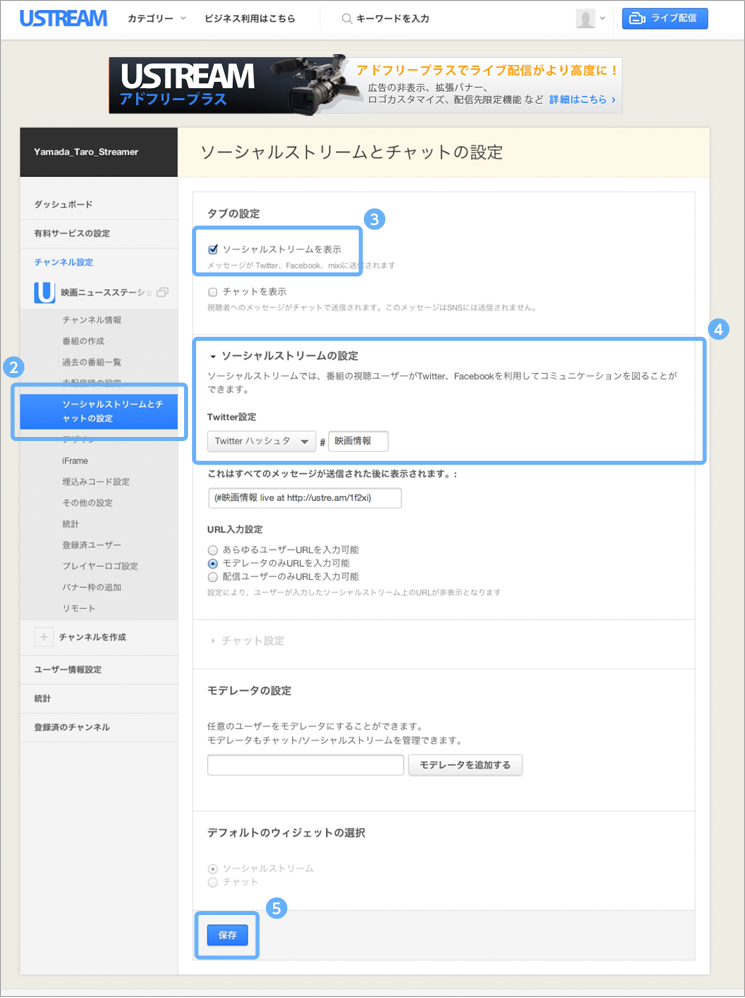Click the channel U logo icon
The width and height of the screenshot is (745, 998).
[45, 292]
